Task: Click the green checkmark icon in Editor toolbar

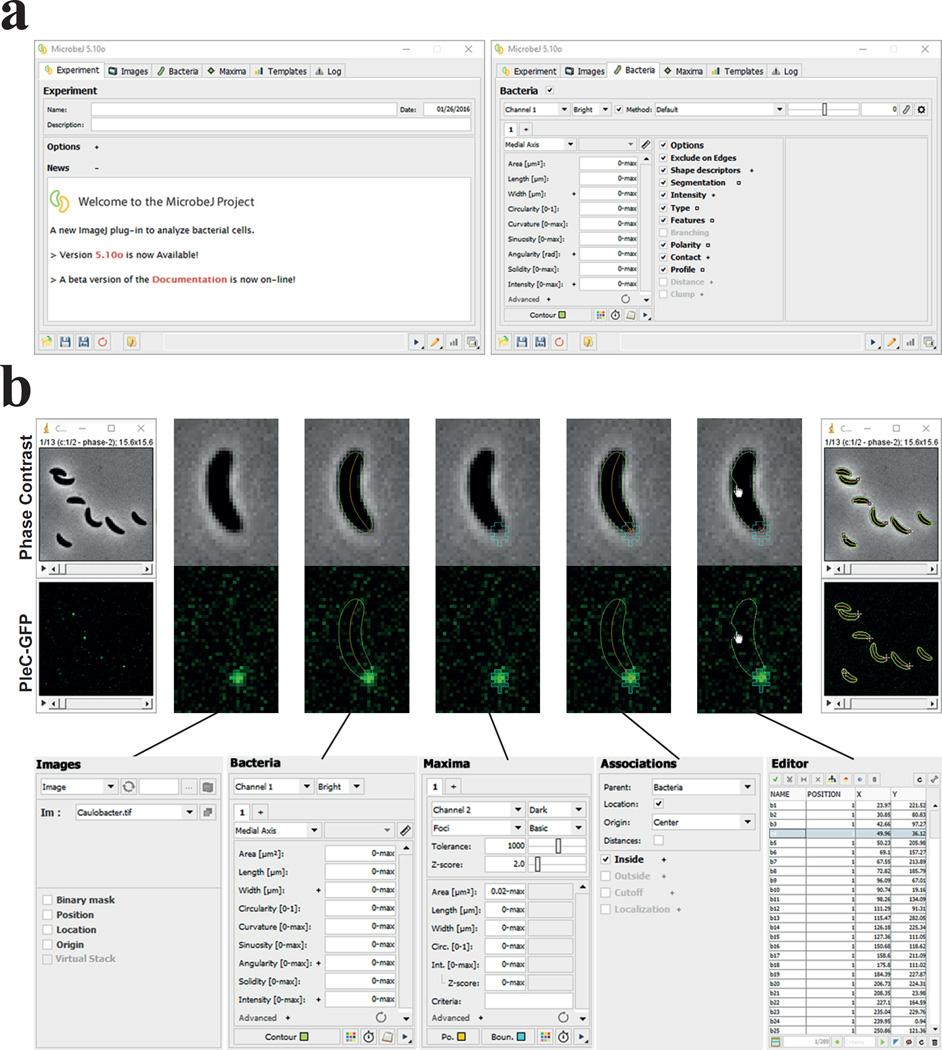Action: [776, 778]
